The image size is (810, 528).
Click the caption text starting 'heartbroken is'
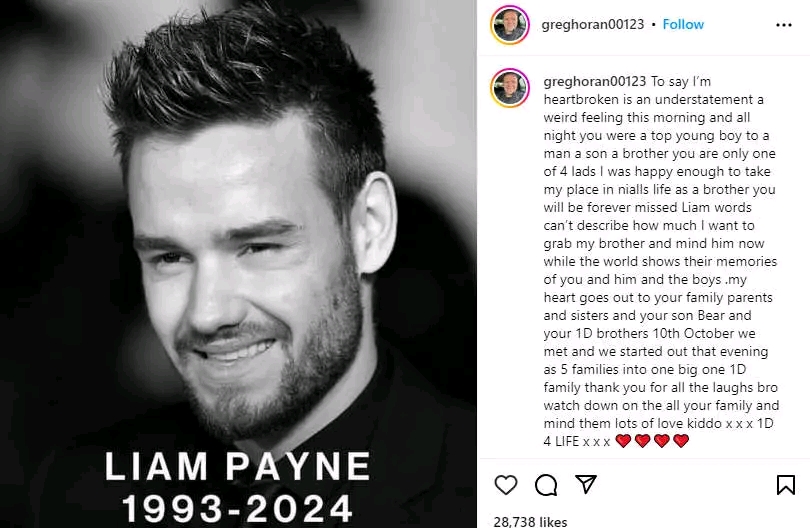653,99
